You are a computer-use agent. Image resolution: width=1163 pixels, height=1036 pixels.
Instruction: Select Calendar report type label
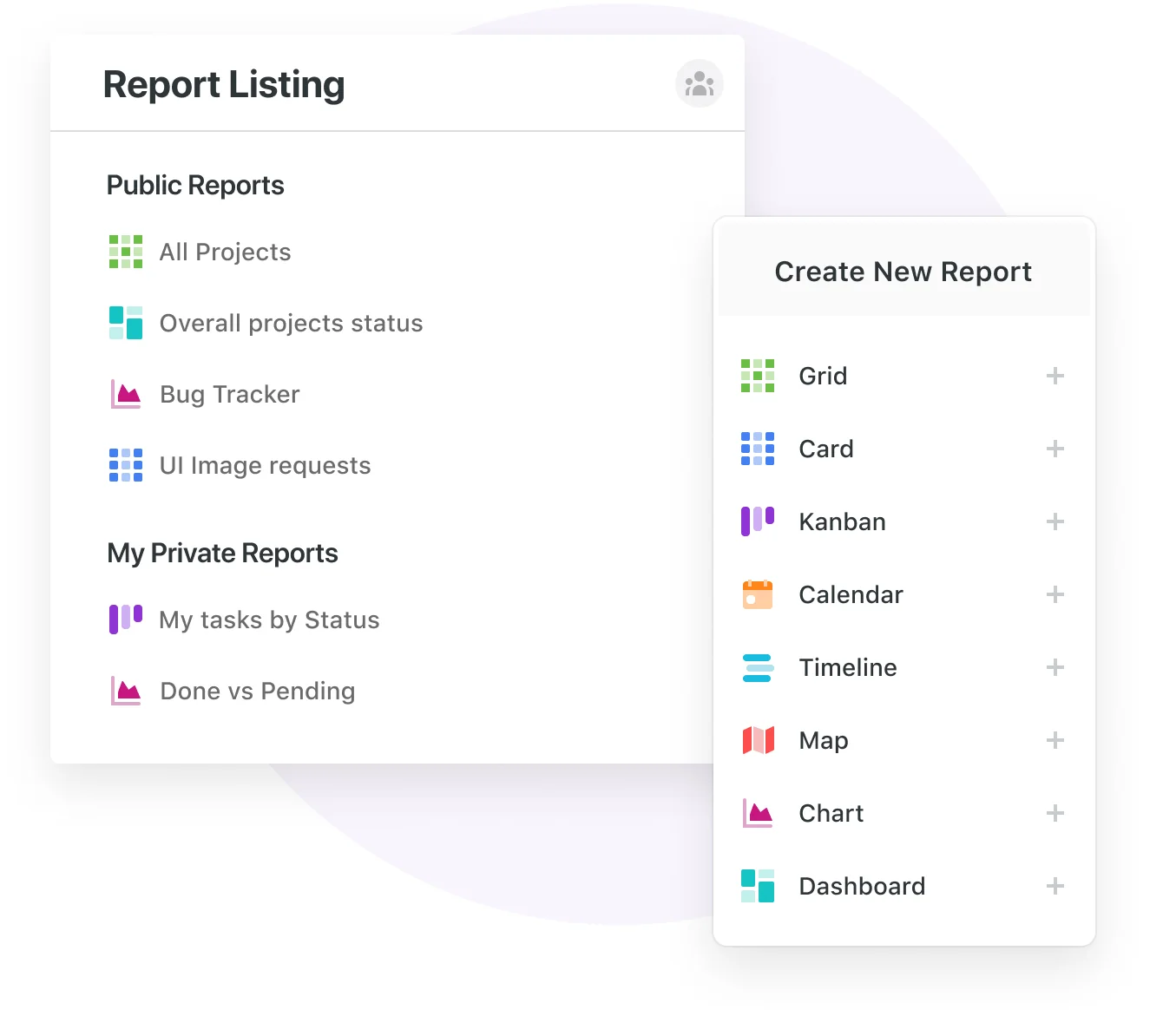point(851,594)
